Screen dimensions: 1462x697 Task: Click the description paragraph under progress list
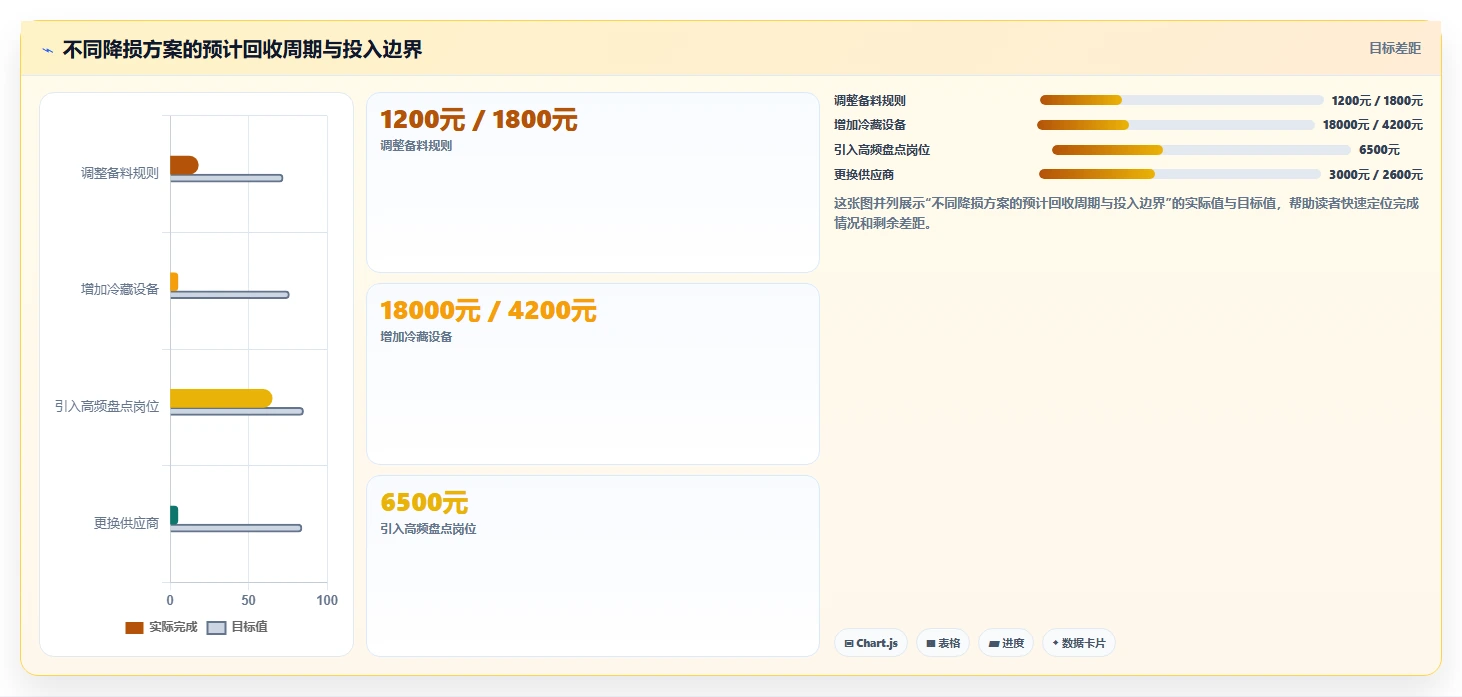pos(1127,213)
